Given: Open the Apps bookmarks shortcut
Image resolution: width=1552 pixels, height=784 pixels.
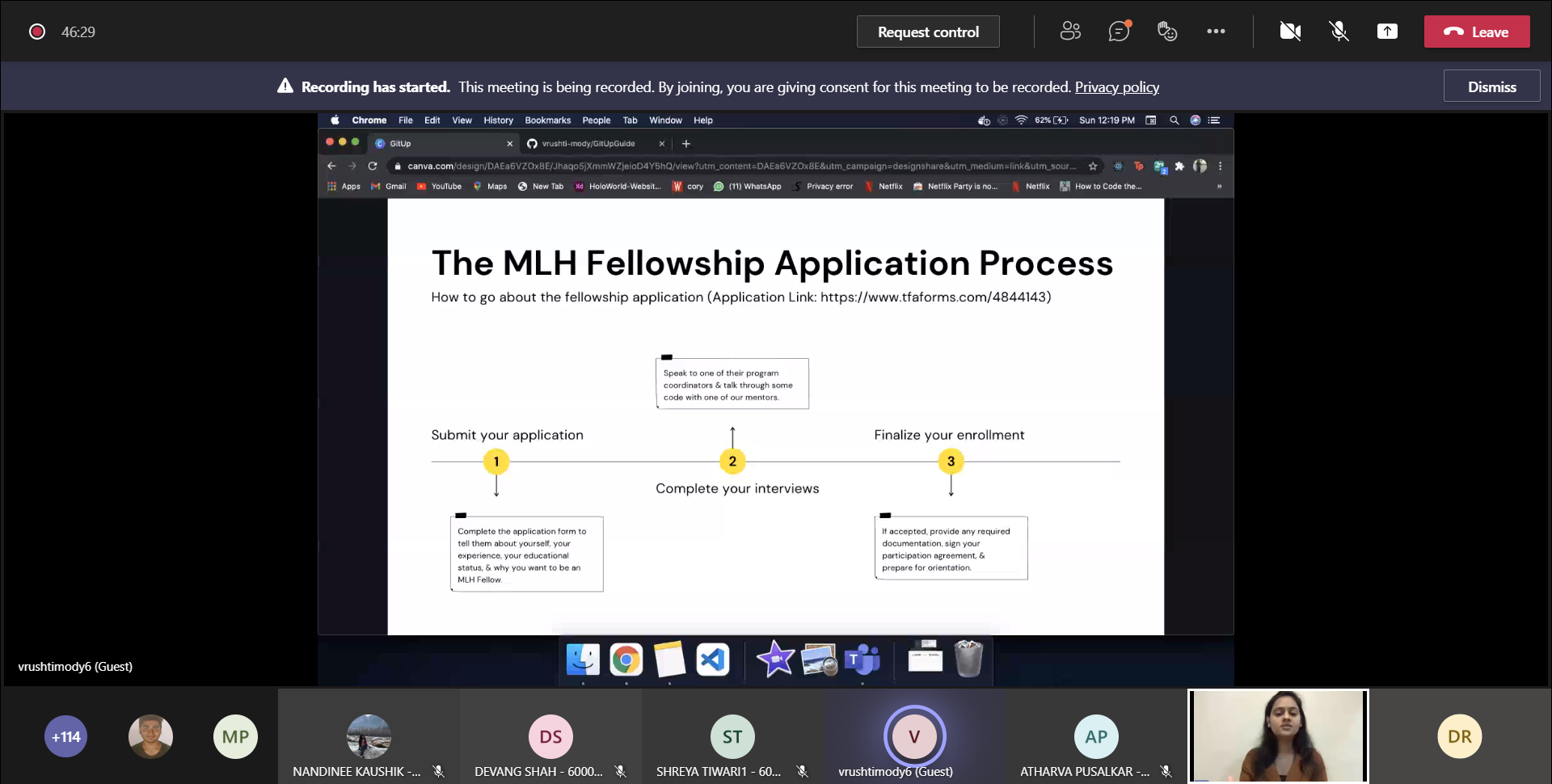Looking at the screenshot, I should click(x=344, y=186).
